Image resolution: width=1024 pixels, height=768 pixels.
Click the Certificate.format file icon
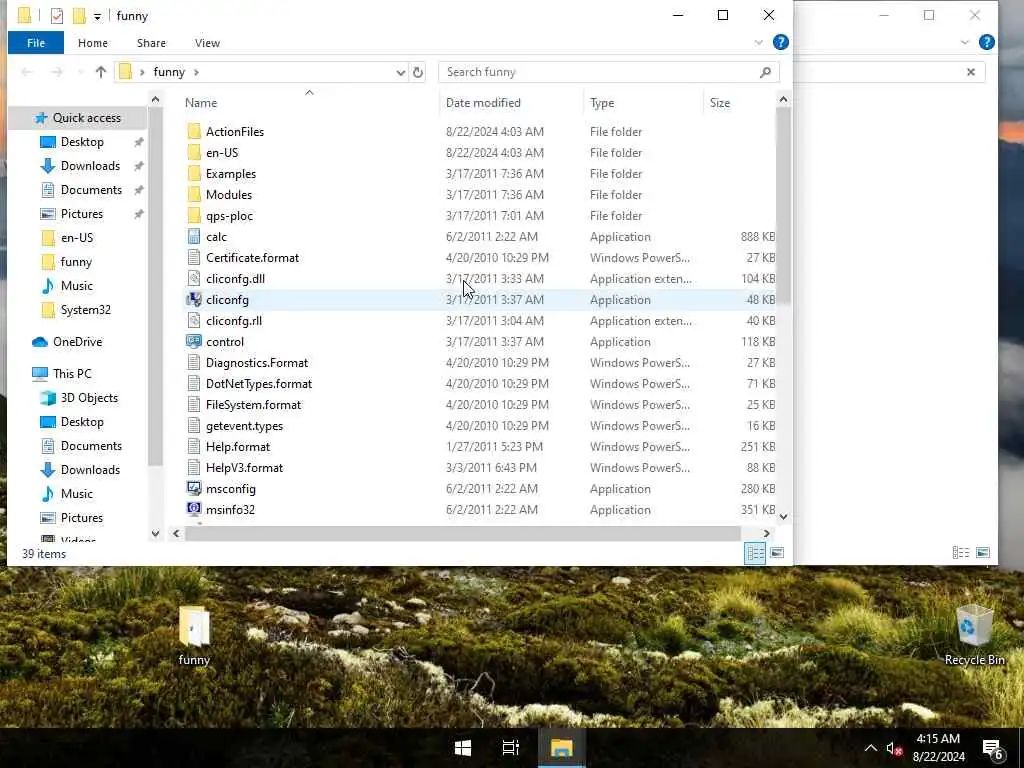(194, 257)
